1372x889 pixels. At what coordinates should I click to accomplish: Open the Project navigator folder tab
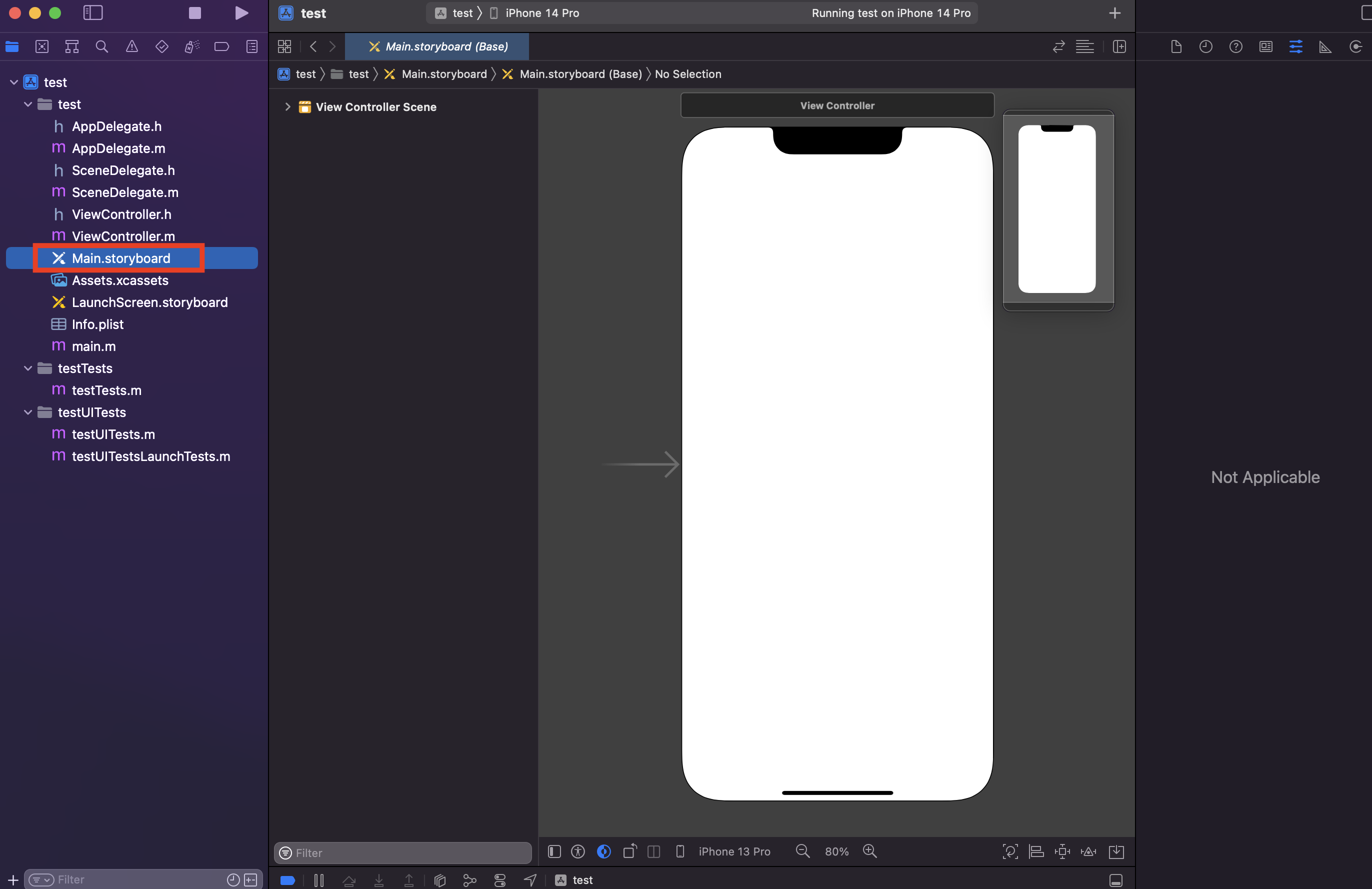point(12,46)
